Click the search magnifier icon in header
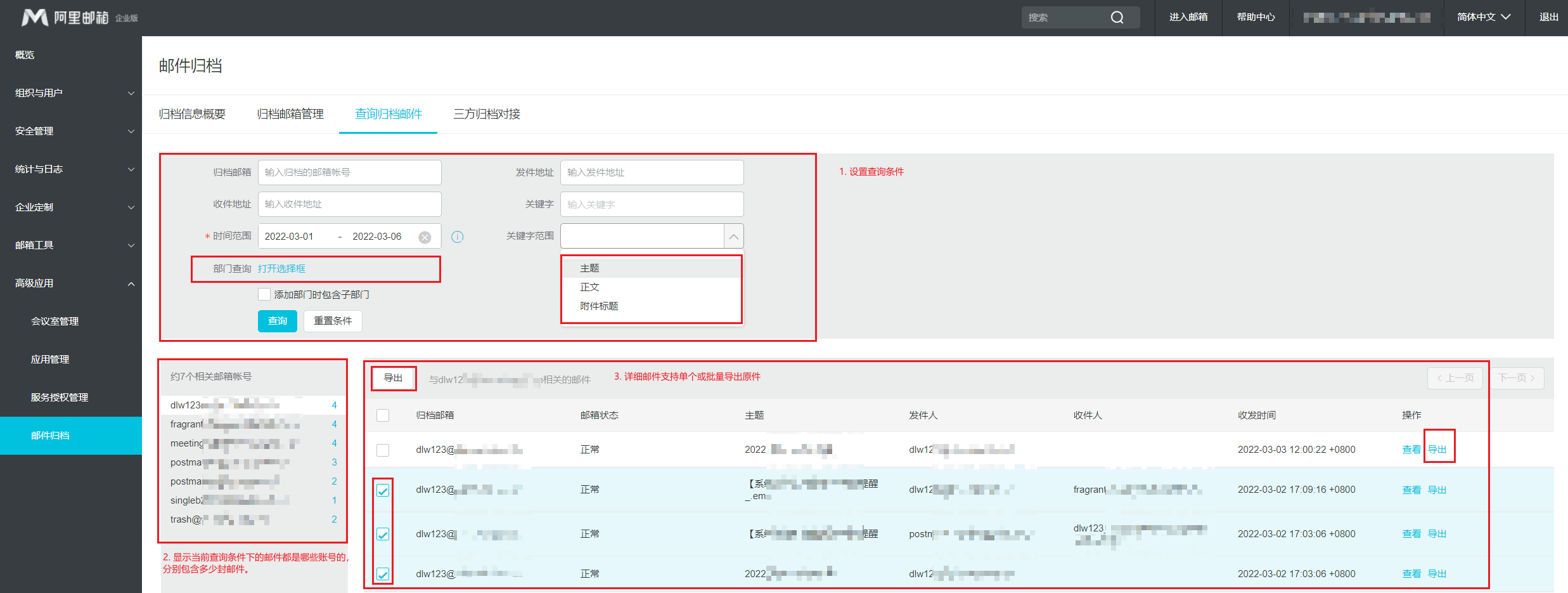 1117,18
